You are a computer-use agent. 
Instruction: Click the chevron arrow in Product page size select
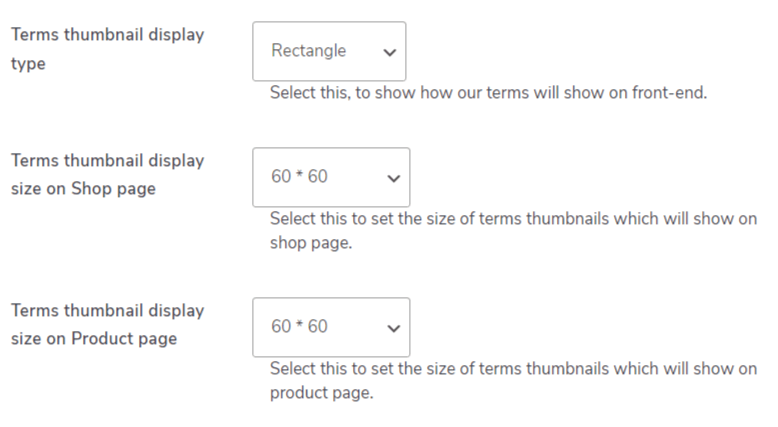coord(393,328)
